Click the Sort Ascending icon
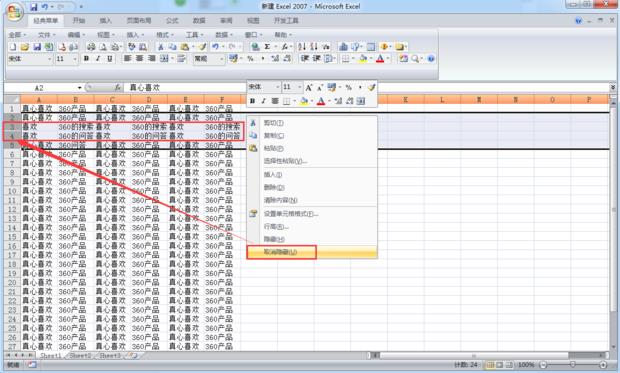The image size is (620, 373). tap(302, 47)
